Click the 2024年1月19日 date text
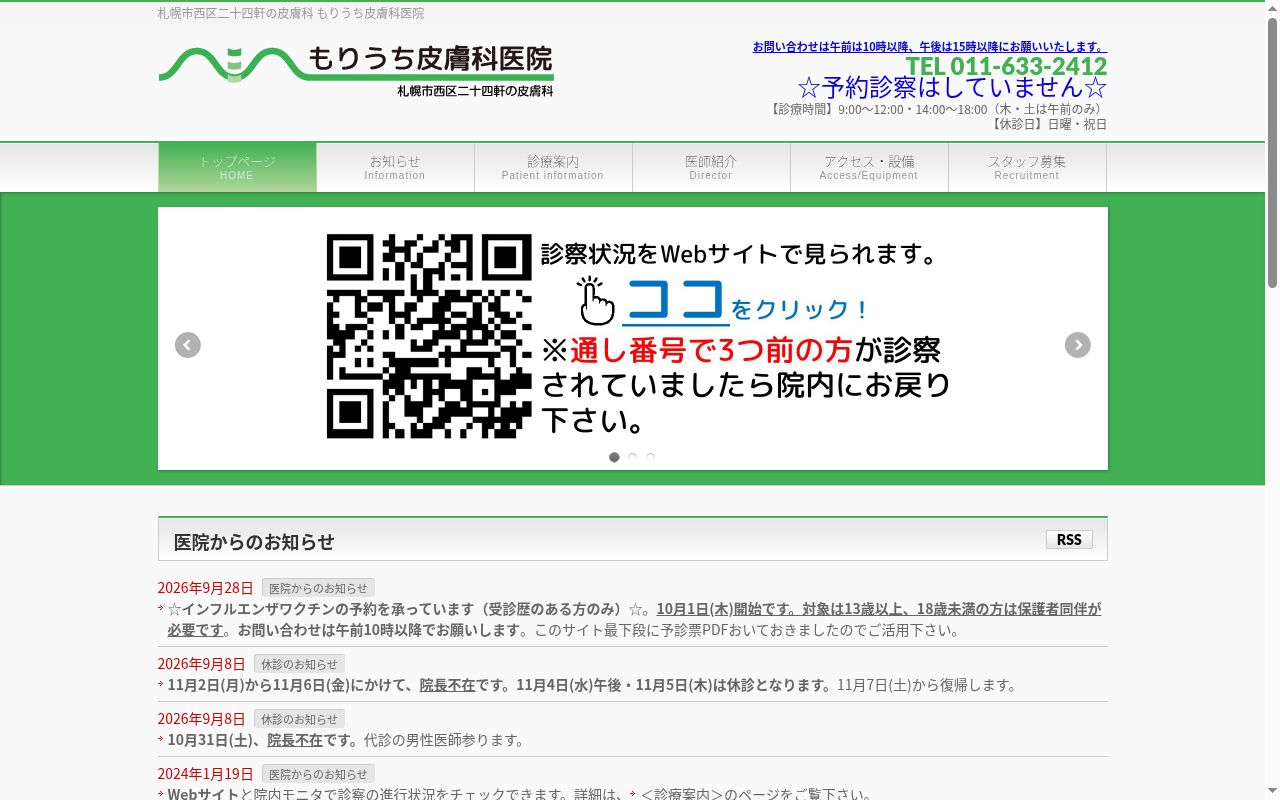 [206, 774]
